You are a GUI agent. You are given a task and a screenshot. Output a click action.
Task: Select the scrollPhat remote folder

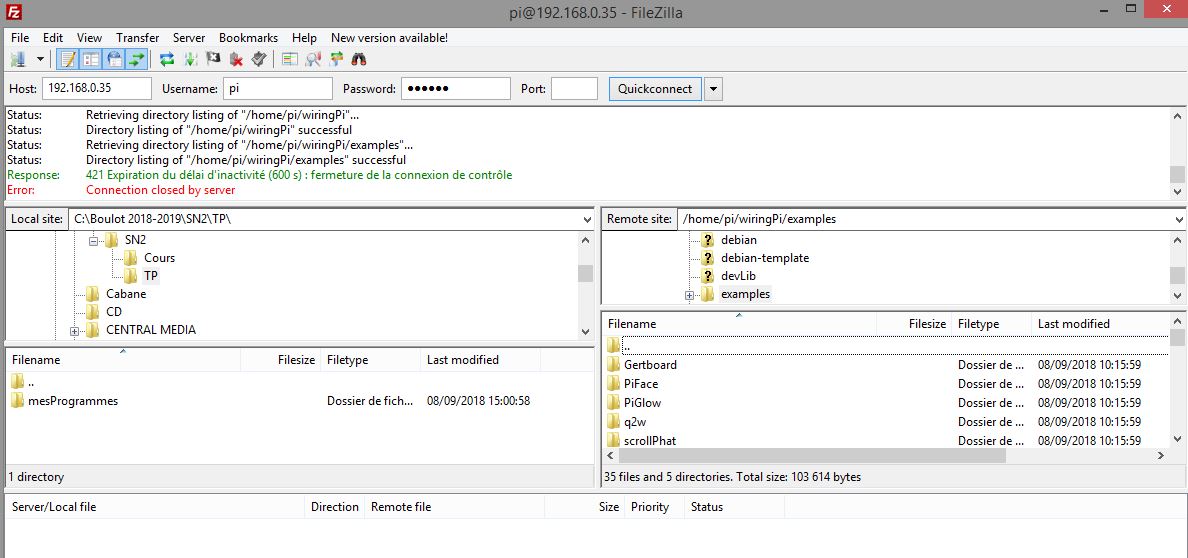pos(650,440)
